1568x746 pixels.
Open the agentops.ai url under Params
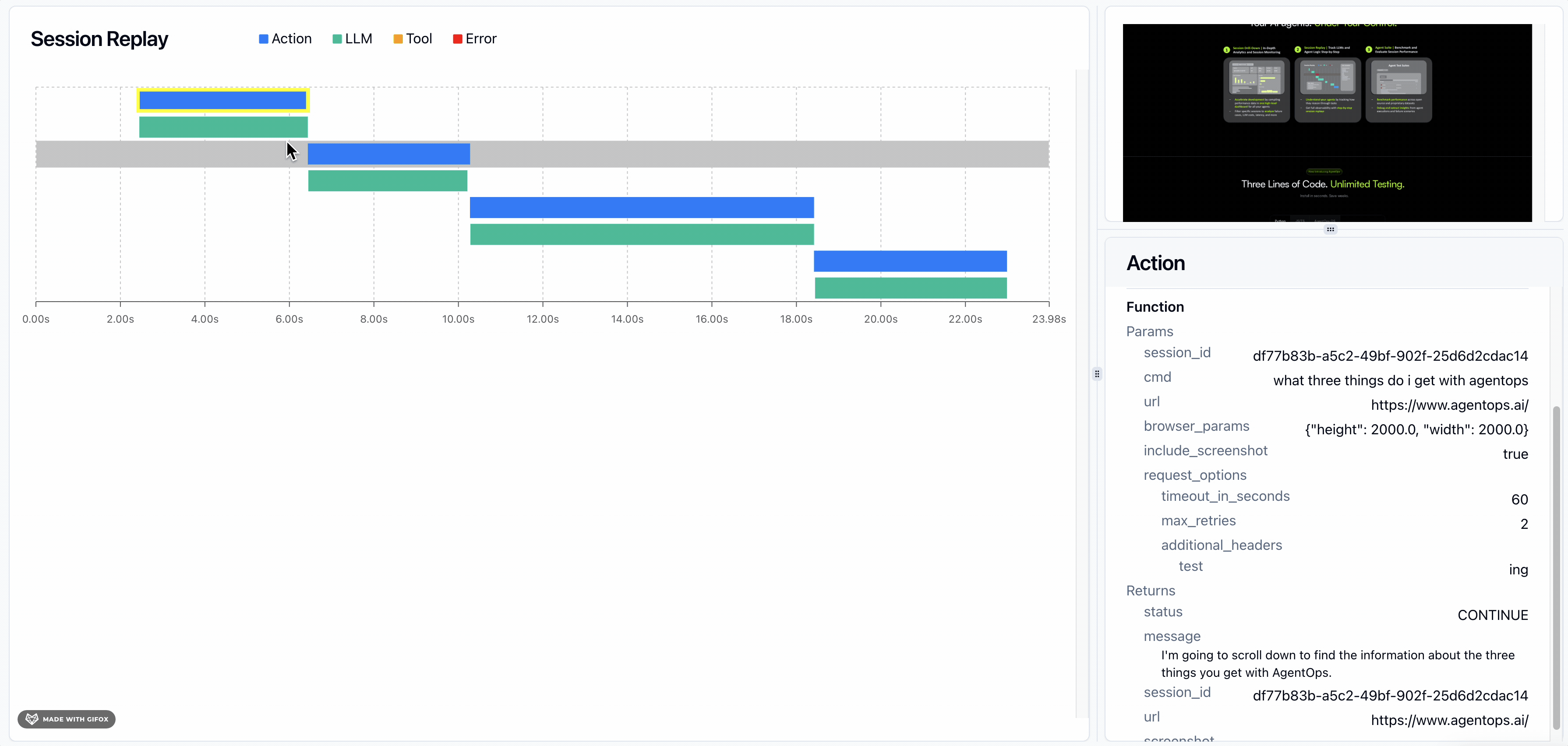1449,405
